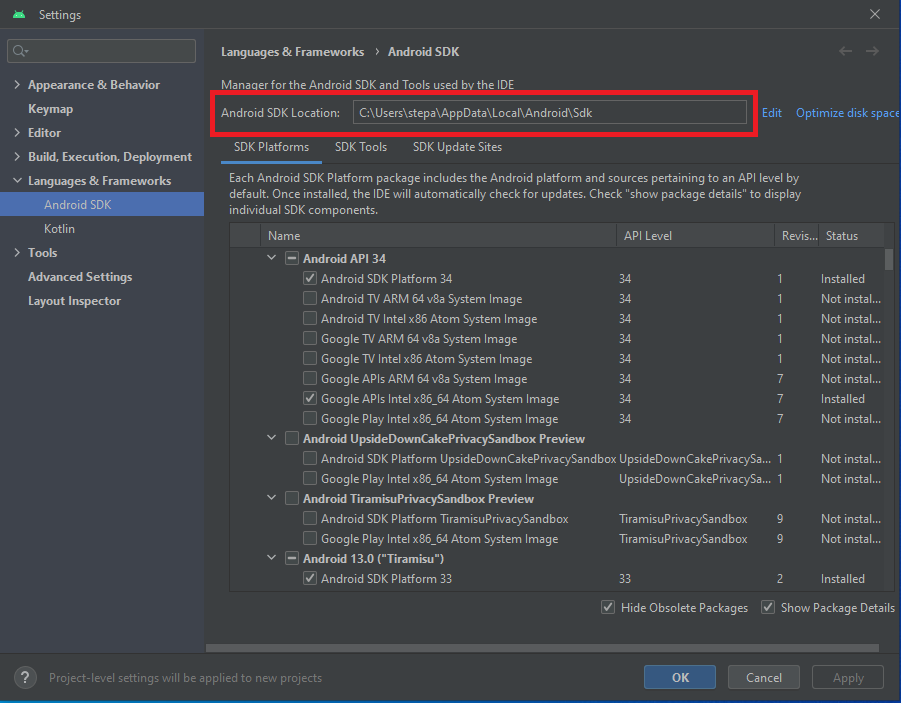
Task: Enable Google Play Intel x86_64 Atom System Image for API 34
Action: coord(310,419)
